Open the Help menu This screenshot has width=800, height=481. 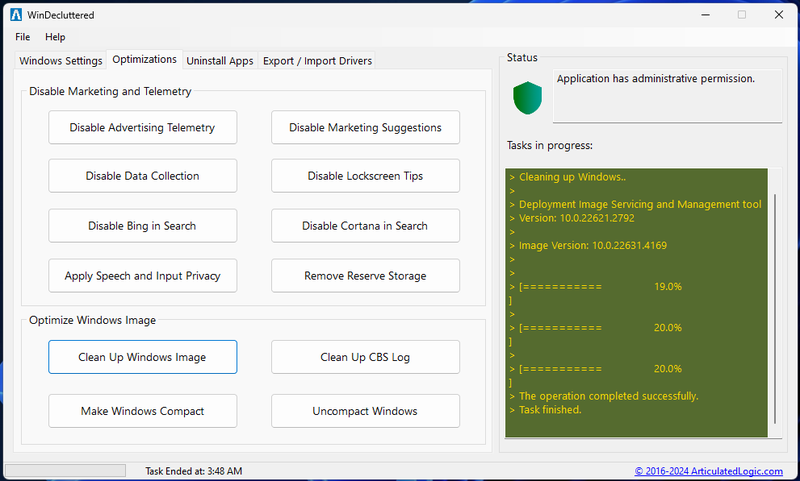pos(55,37)
